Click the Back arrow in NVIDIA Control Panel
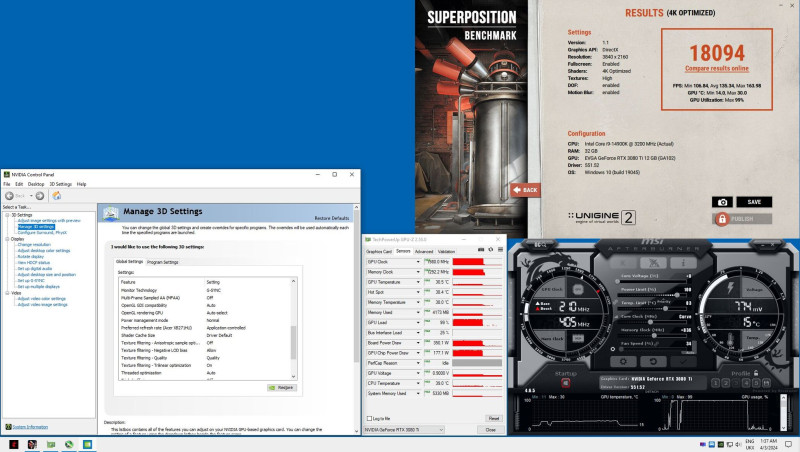Viewport: 800px width, 452px height. [9, 196]
